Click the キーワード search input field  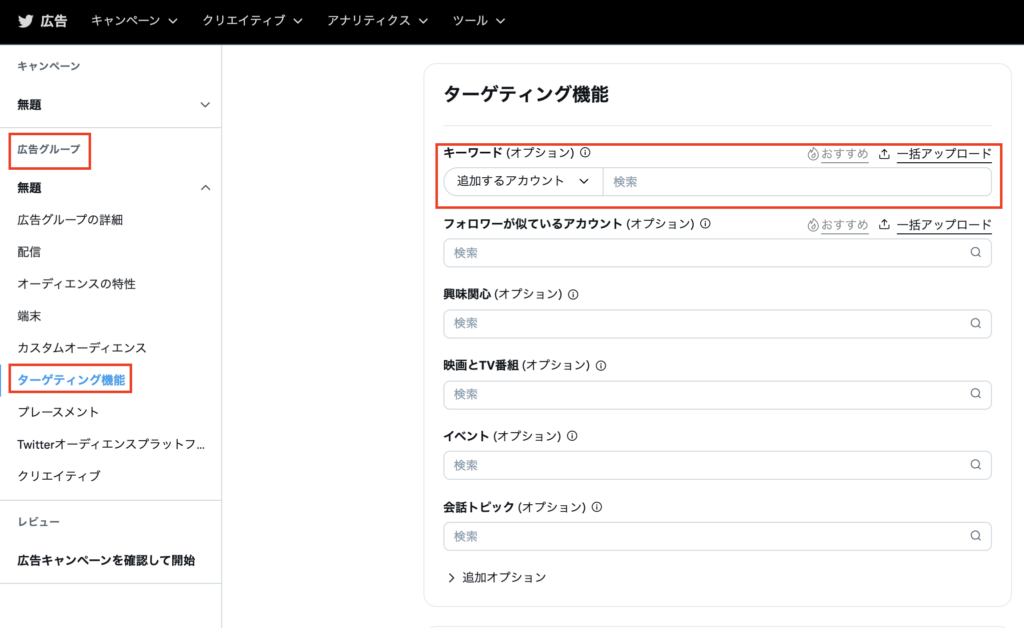pos(795,182)
